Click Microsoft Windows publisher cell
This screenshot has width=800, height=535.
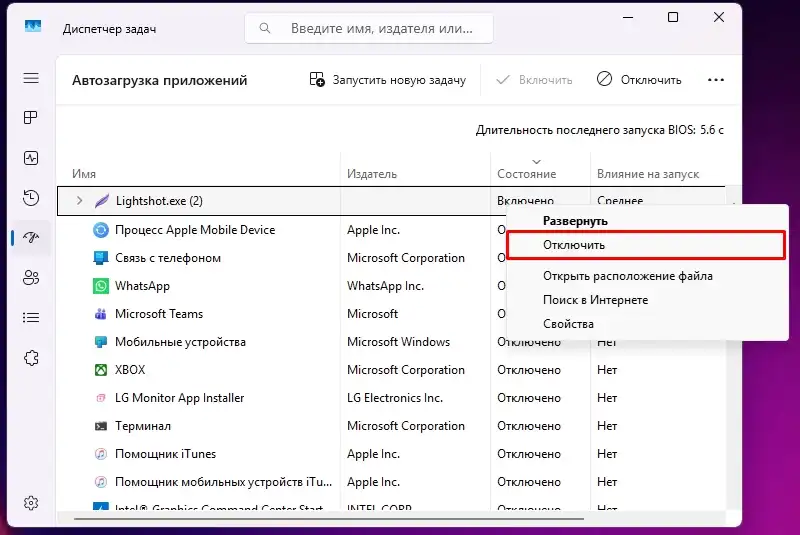point(398,342)
